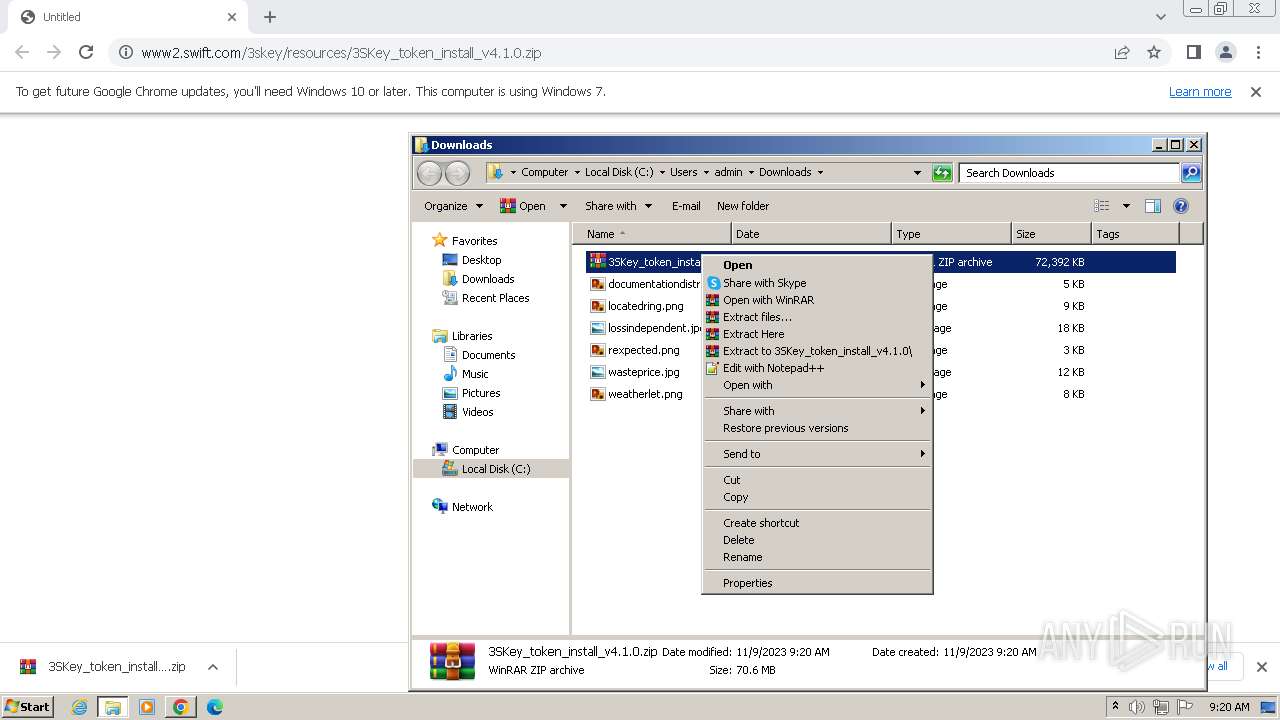Expand Open with submenu

(817, 385)
